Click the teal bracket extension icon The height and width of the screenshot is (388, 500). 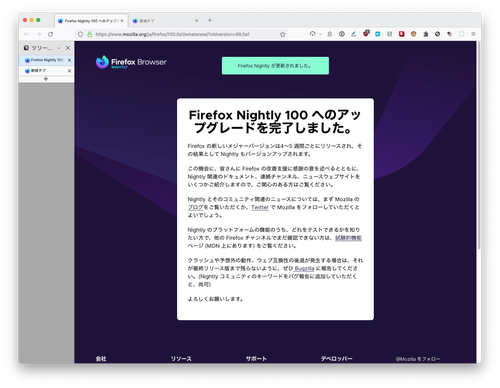coord(390,34)
